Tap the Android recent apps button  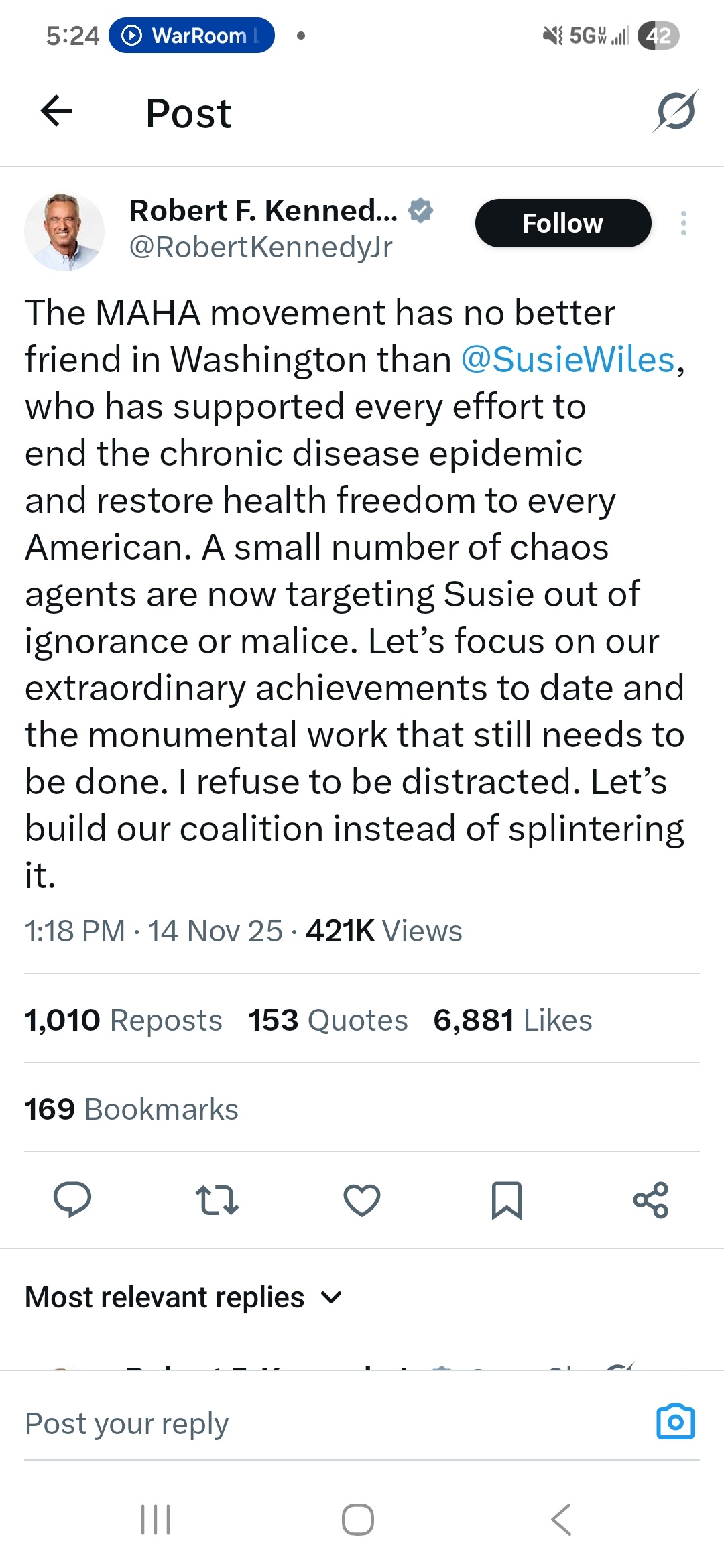pyautogui.click(x=156, y=1519)
